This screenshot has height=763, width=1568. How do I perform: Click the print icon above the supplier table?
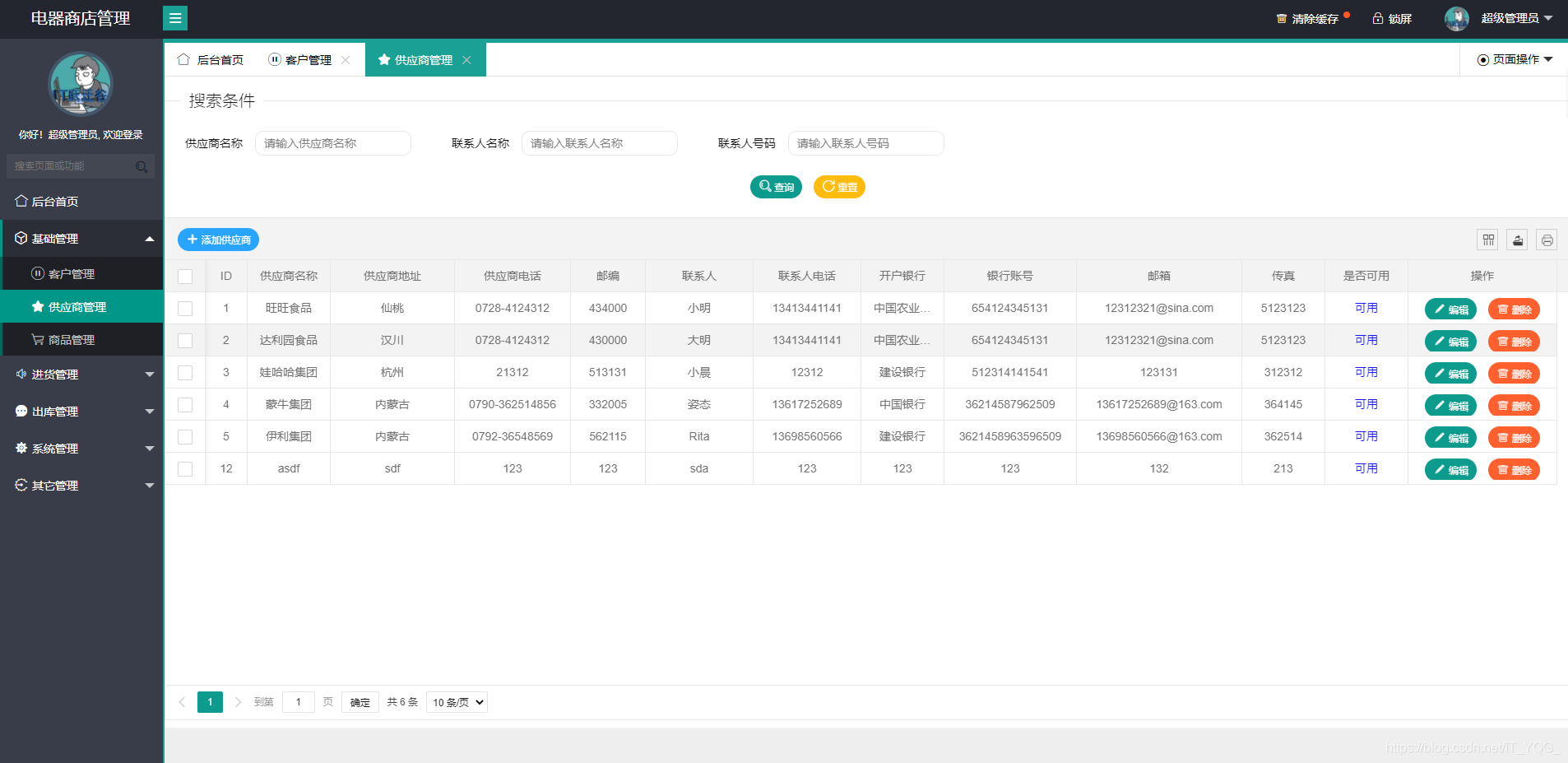coord(1547,240)
